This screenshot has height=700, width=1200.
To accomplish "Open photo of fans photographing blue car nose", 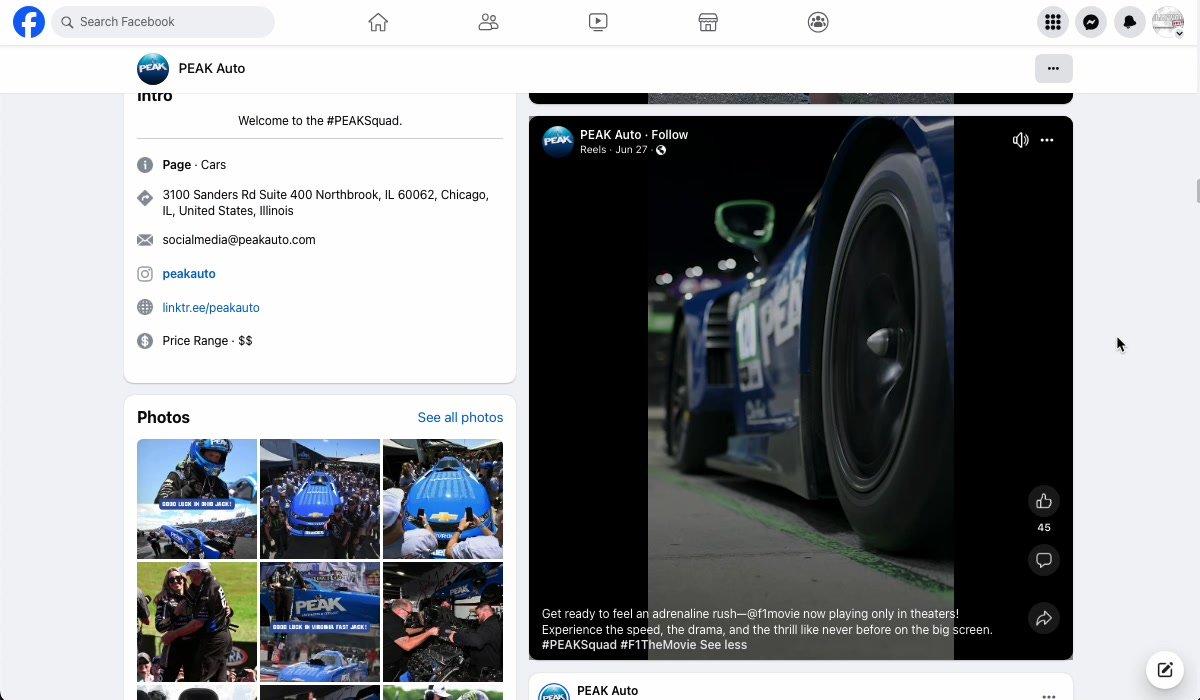I will [443, 499].
